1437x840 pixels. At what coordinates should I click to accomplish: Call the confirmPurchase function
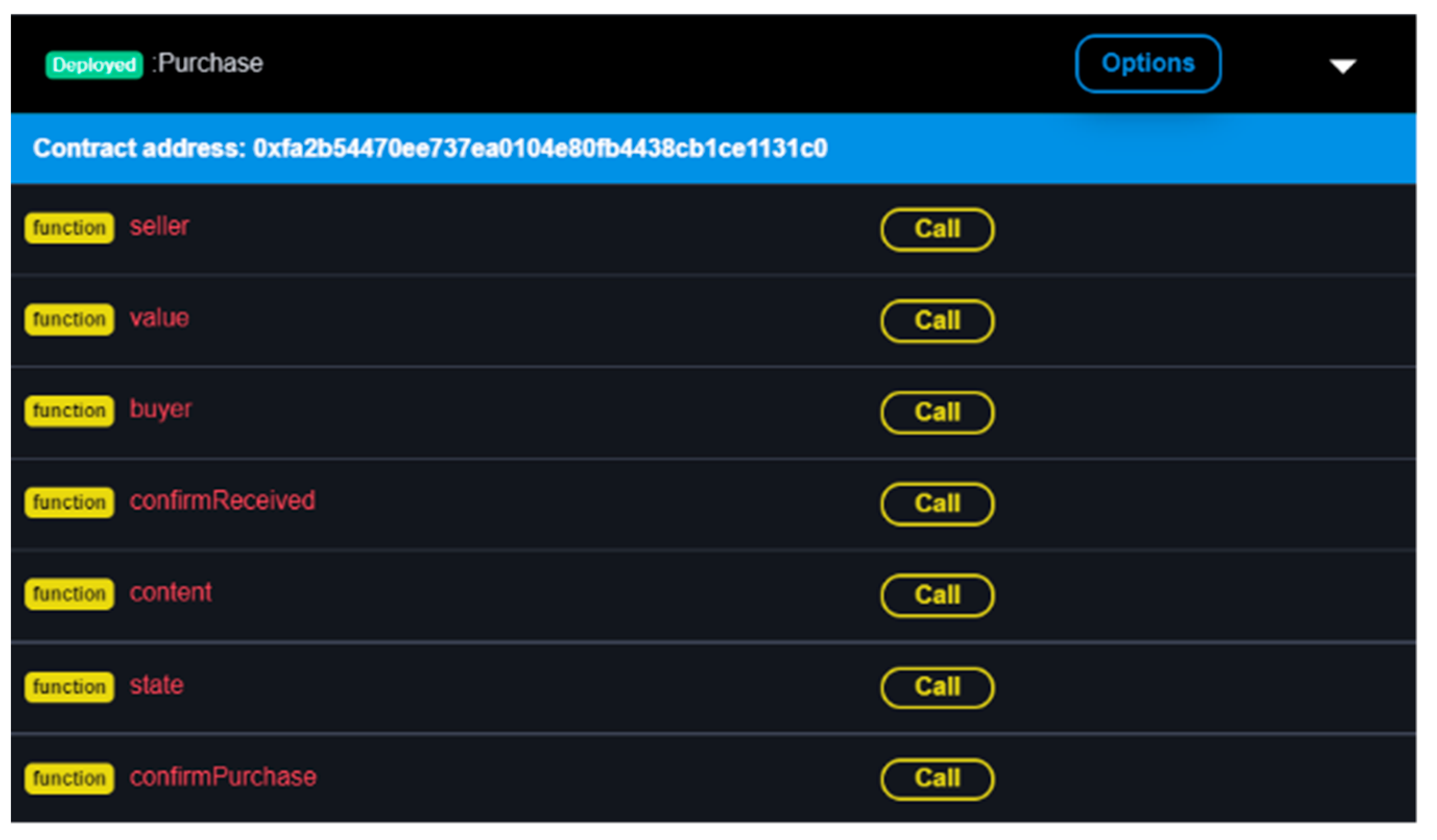click(x=937, y=778)
